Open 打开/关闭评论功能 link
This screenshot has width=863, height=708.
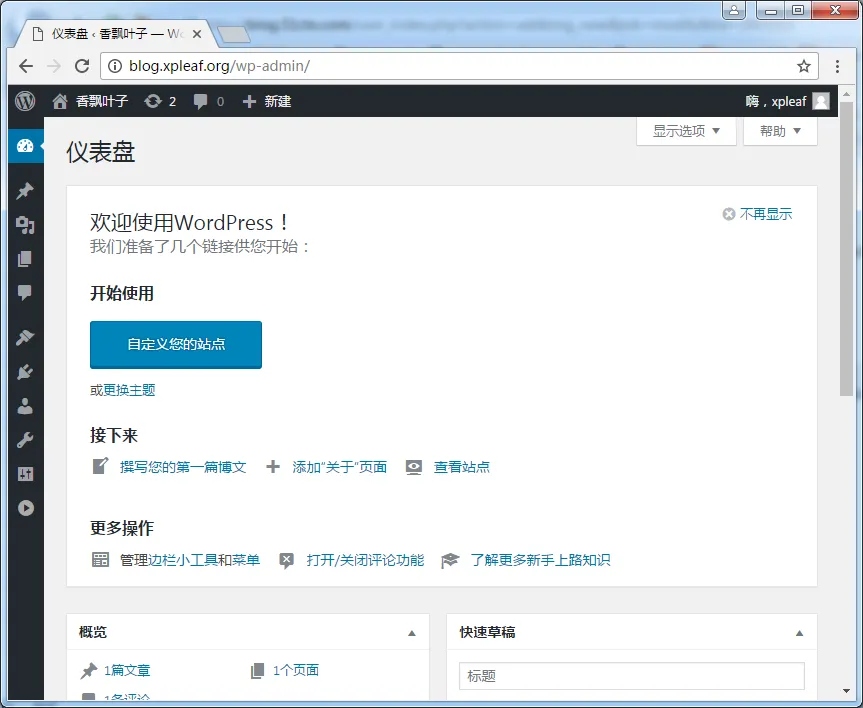(365, 560)
